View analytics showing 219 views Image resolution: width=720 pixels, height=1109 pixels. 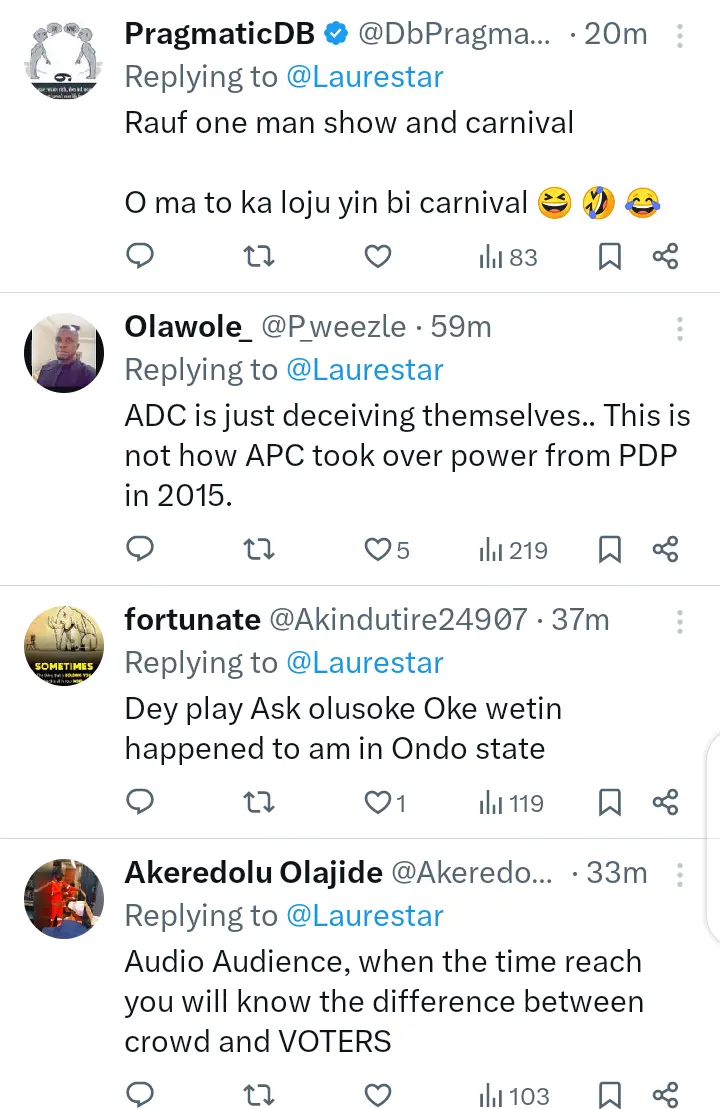pyautogui.click(x=513, y=549)
